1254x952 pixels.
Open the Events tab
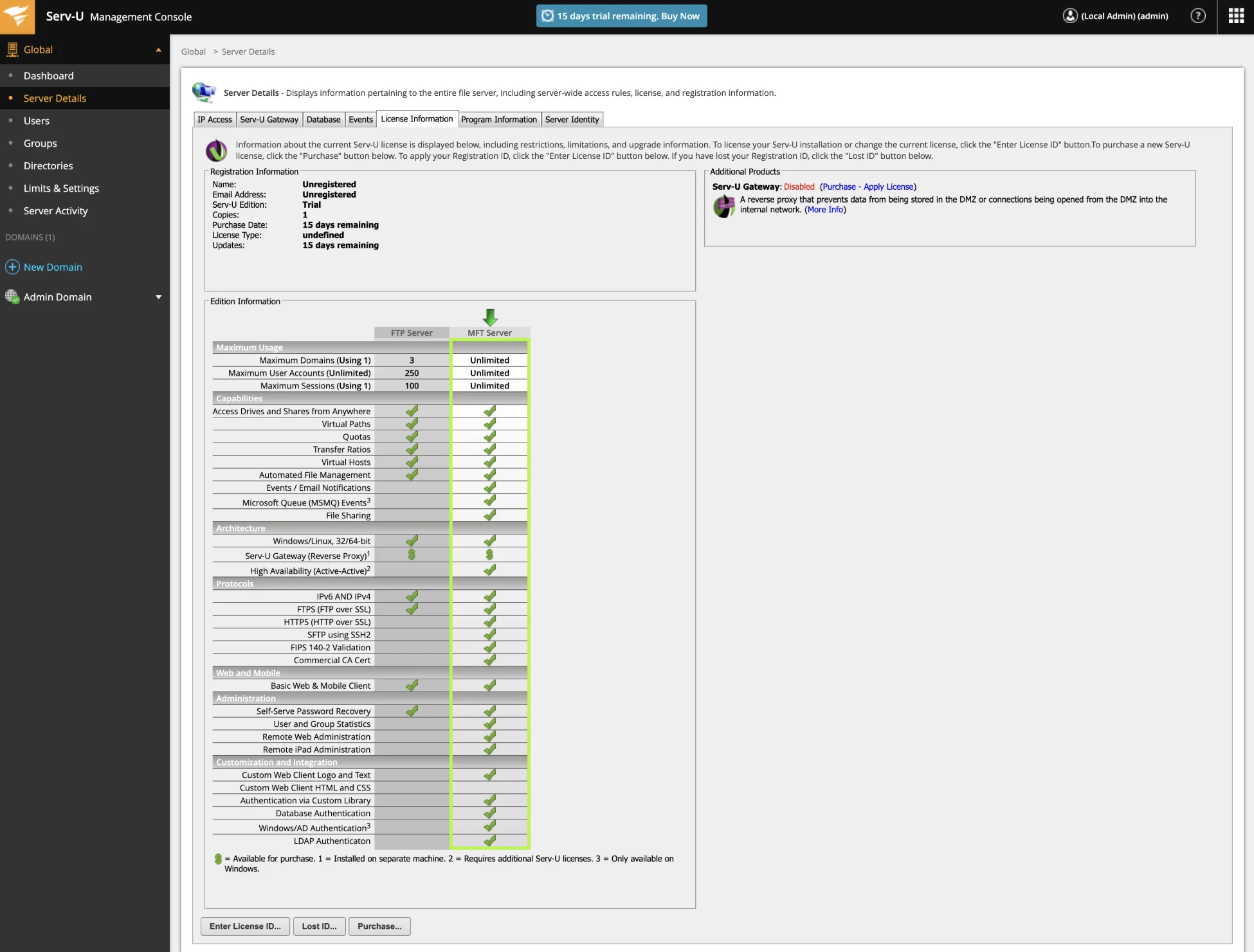coord(361,120)
